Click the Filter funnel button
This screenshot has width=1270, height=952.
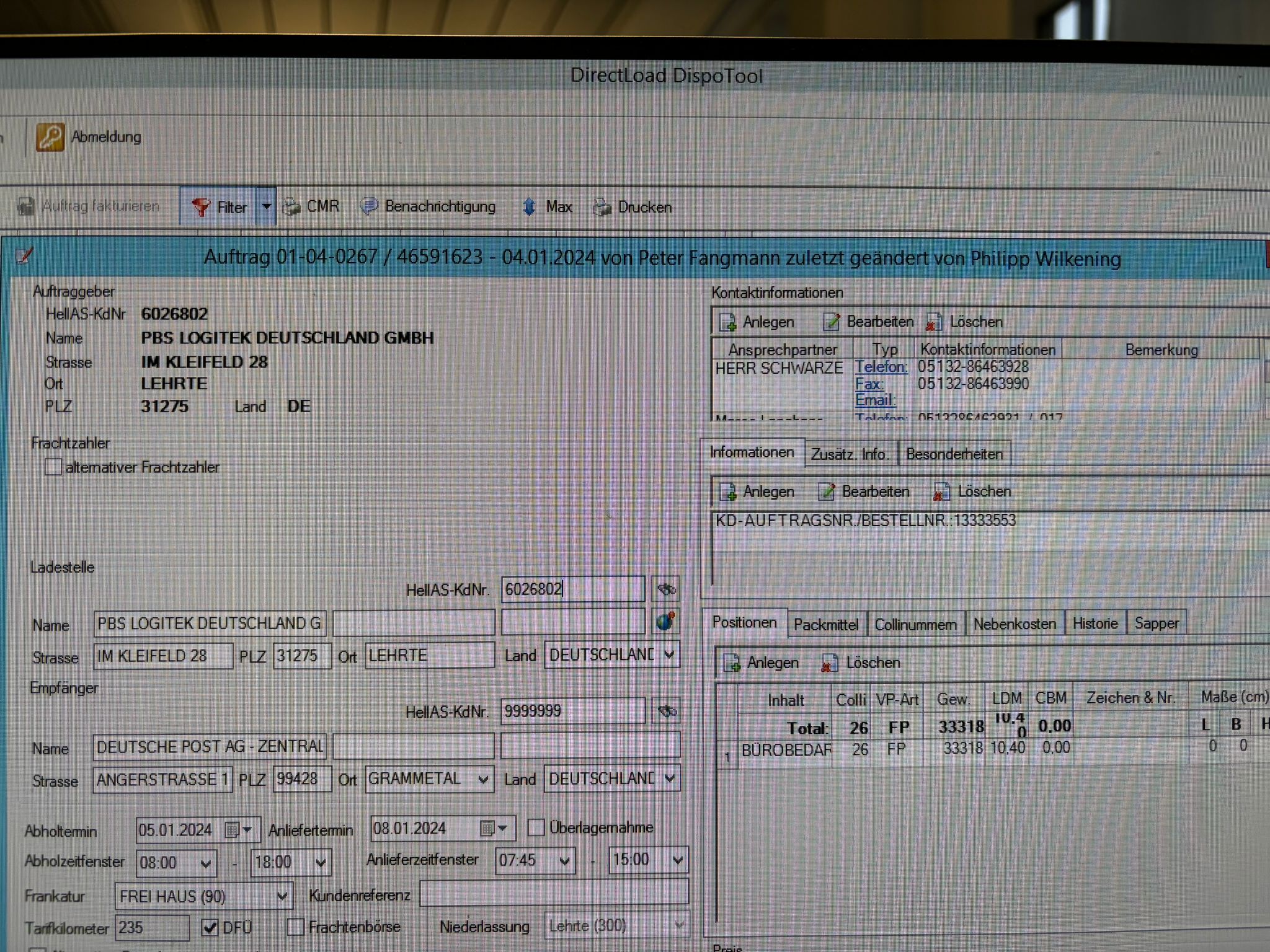(x=218, y=207)
